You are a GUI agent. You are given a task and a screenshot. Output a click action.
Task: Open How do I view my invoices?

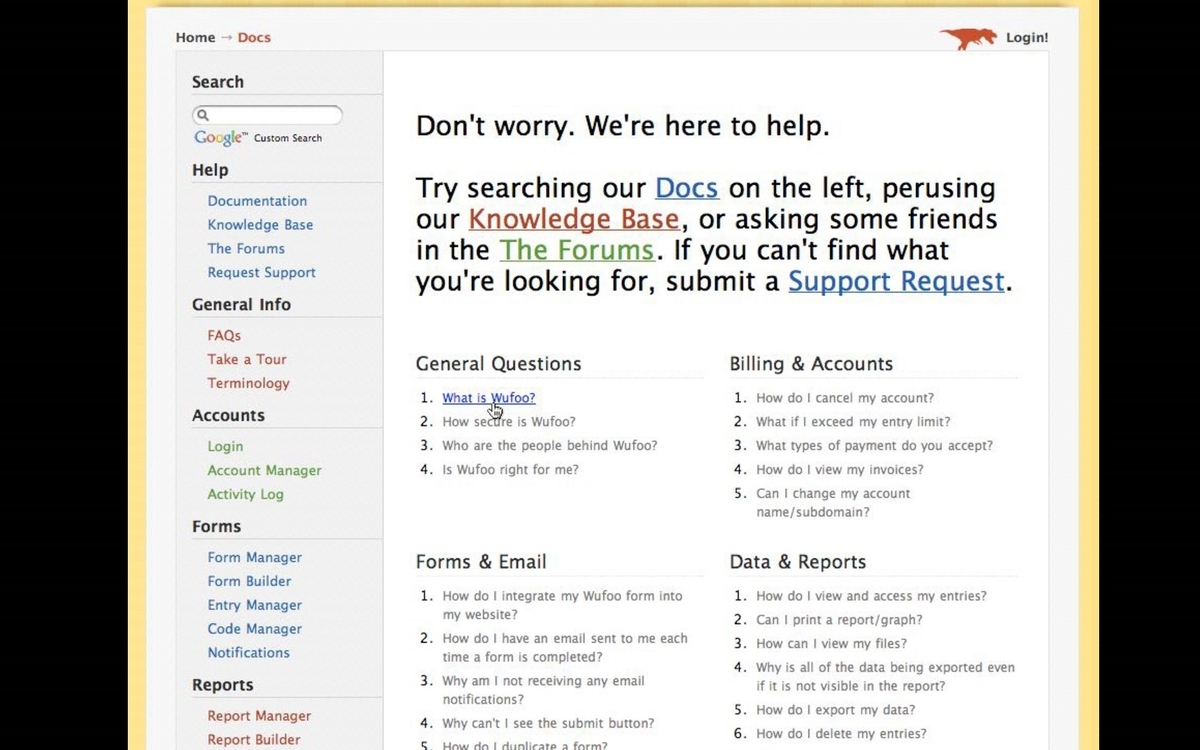839,470
